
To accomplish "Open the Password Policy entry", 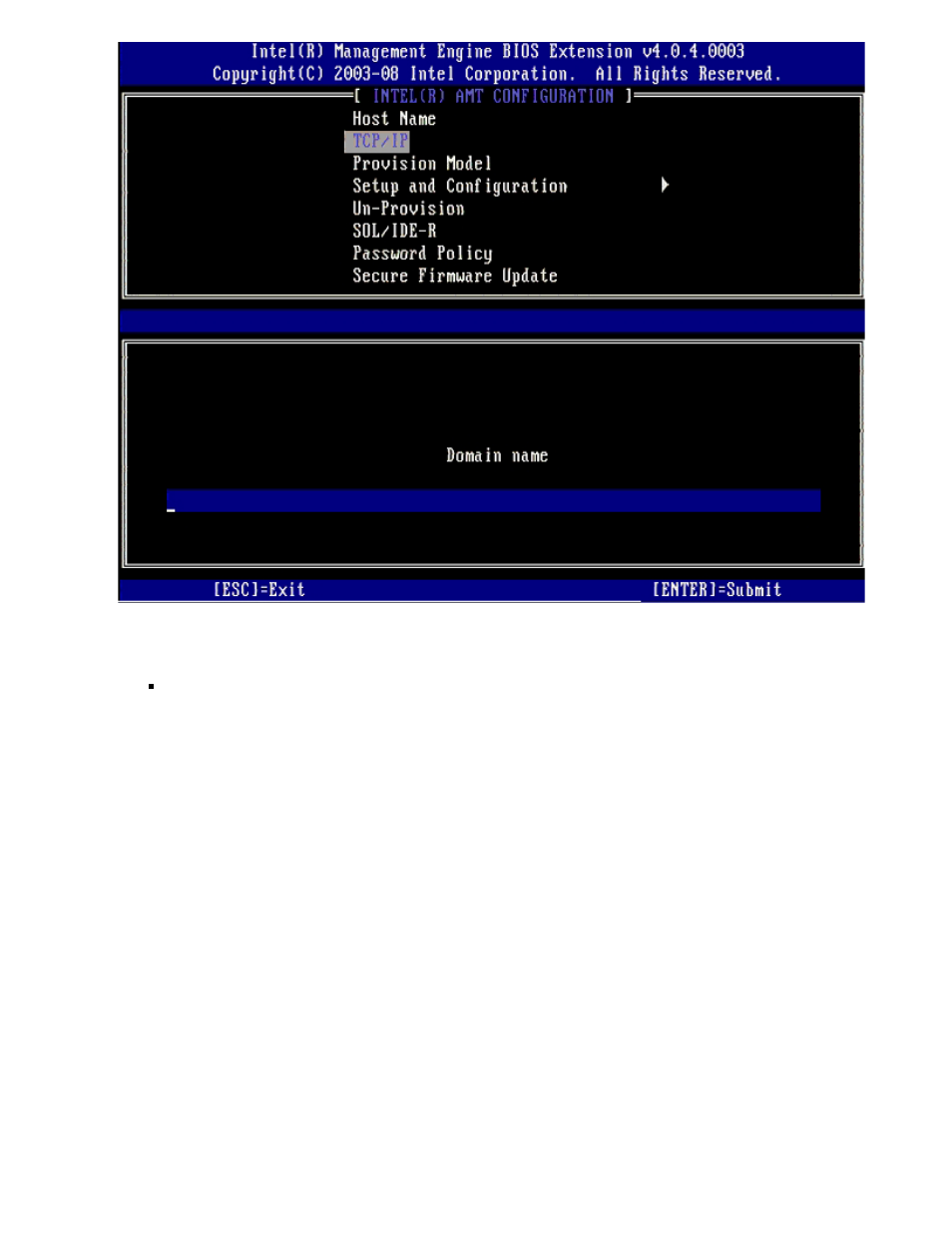I will (x=422, y=254).
